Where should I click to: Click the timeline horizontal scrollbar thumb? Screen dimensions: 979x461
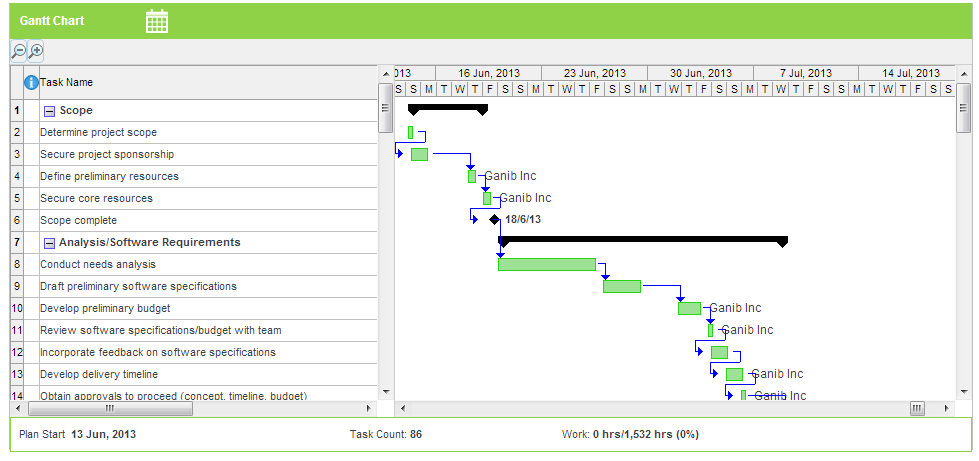coord(916,408)
